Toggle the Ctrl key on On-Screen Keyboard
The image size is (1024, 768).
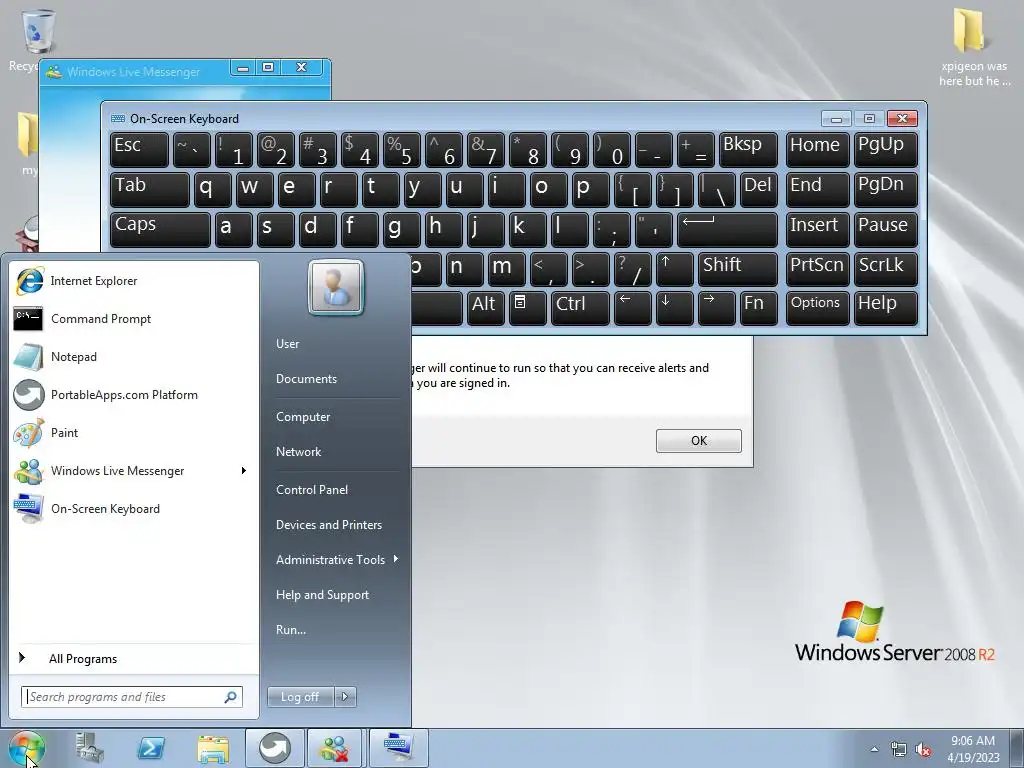point(581,309)
